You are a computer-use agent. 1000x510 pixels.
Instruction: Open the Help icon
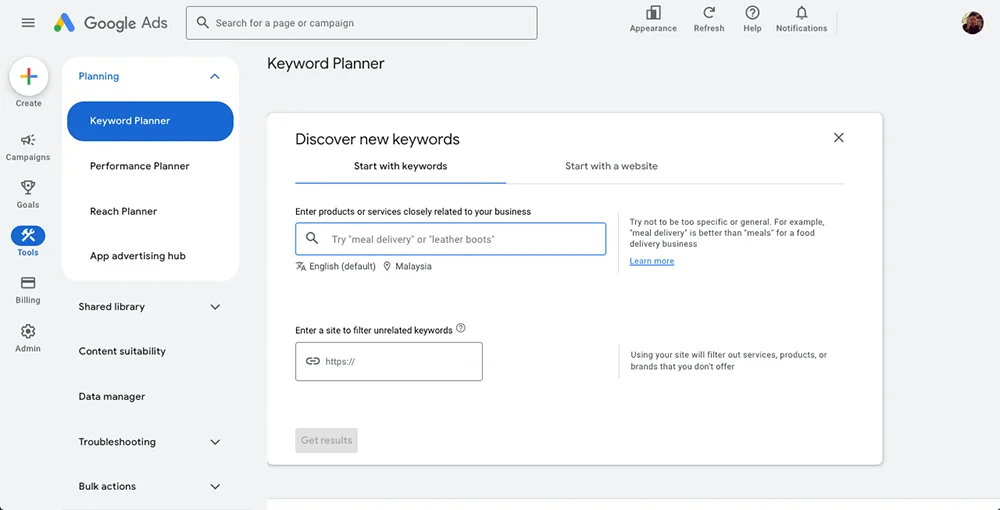[x=752, y=13]
